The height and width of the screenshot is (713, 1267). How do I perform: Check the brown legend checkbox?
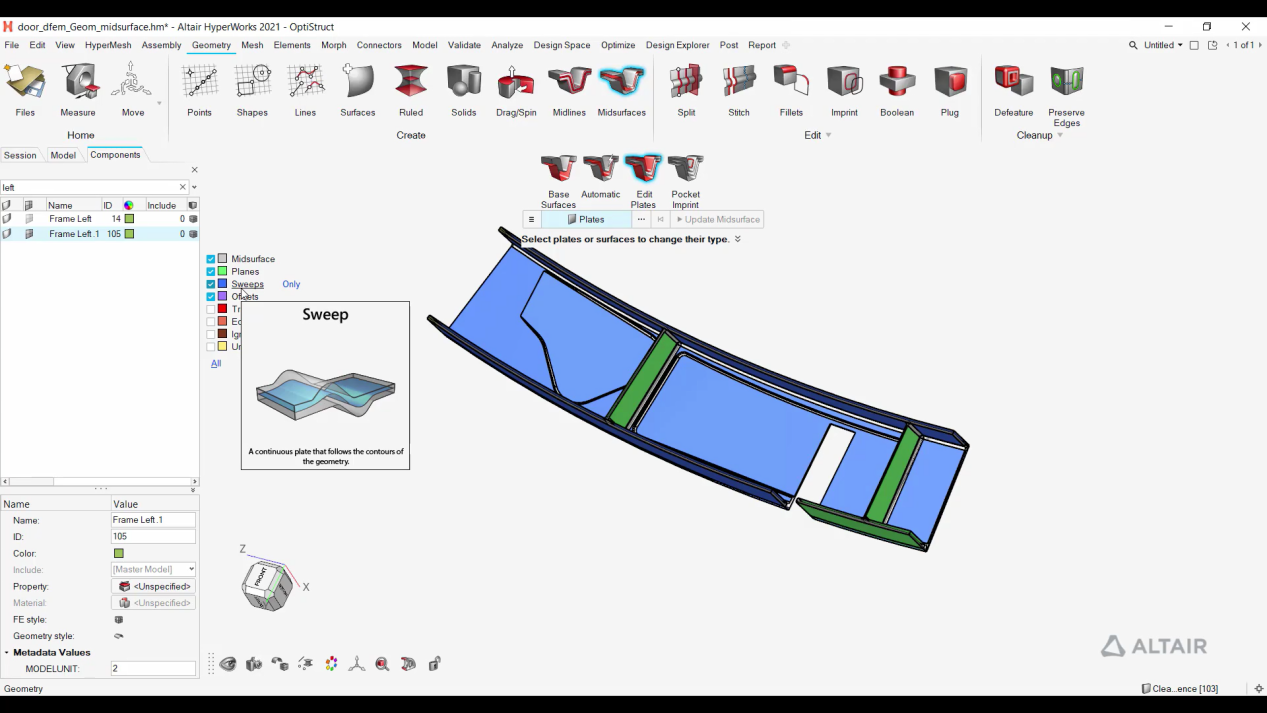point(211,334)
